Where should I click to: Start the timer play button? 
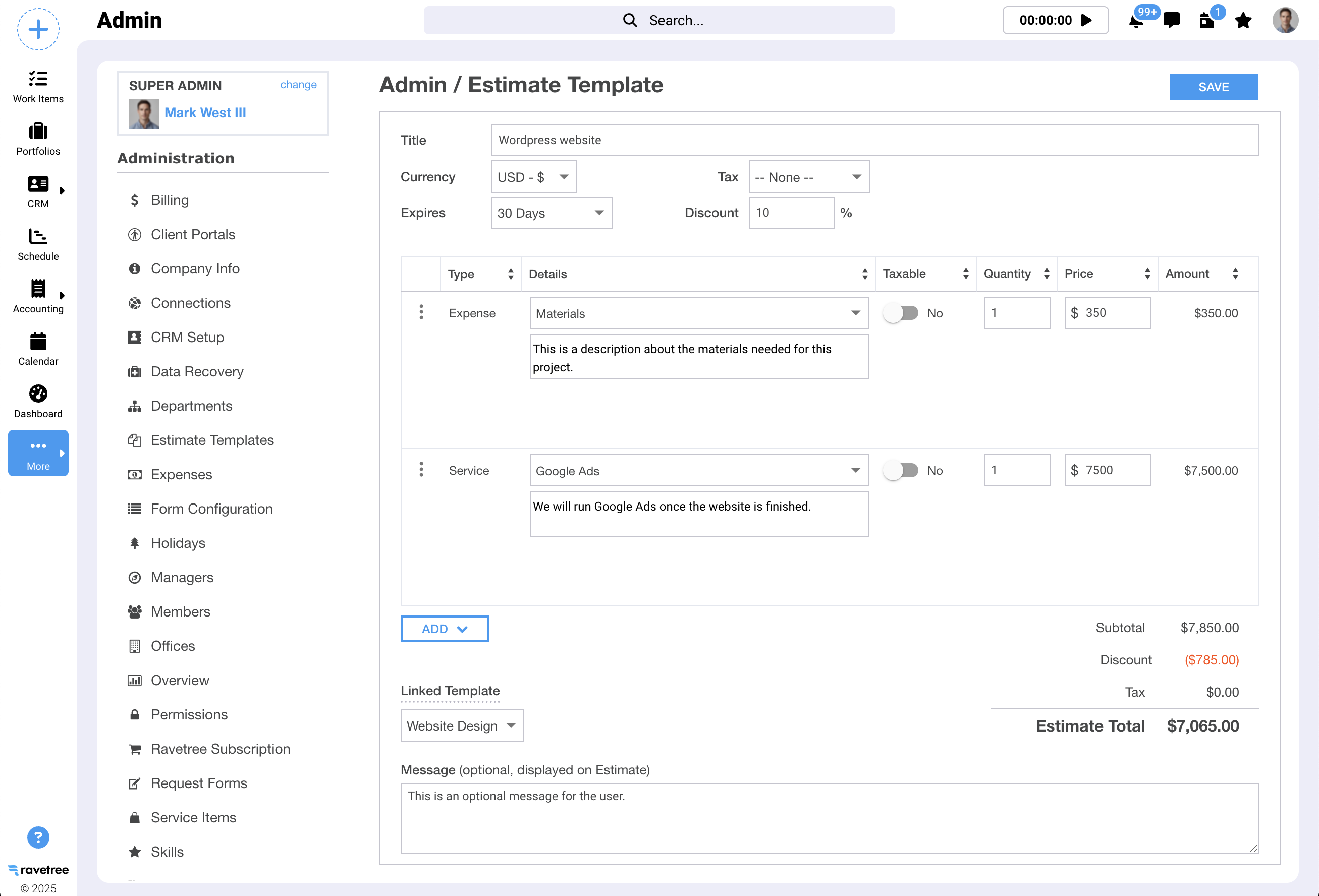(1086, 20)
